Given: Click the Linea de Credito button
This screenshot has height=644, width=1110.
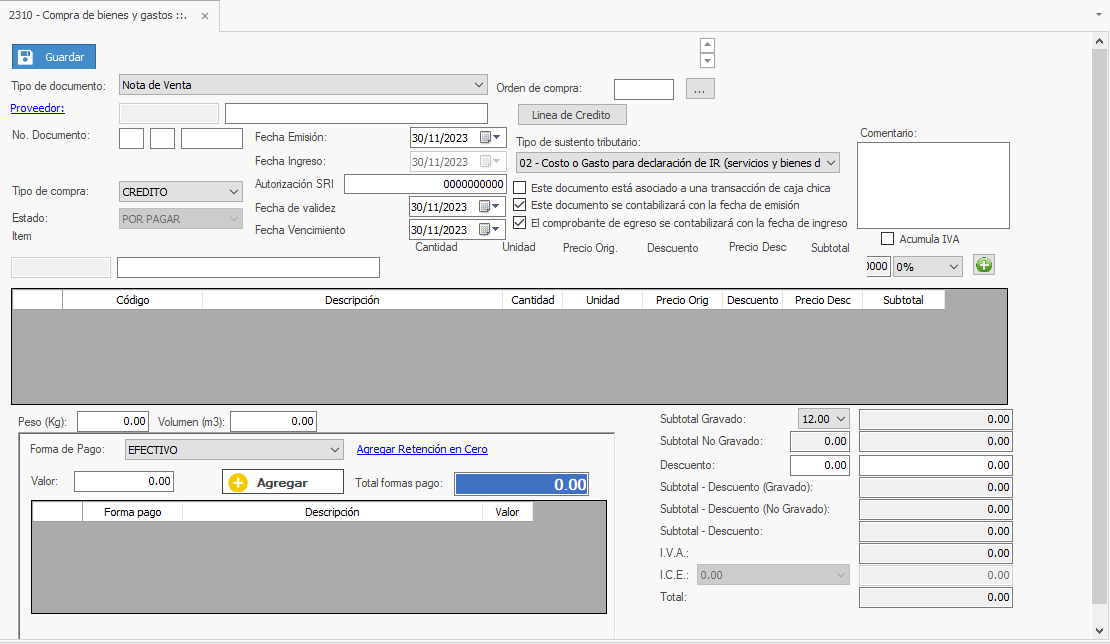Looking at the screenshot, I should (x=572, y=115).
